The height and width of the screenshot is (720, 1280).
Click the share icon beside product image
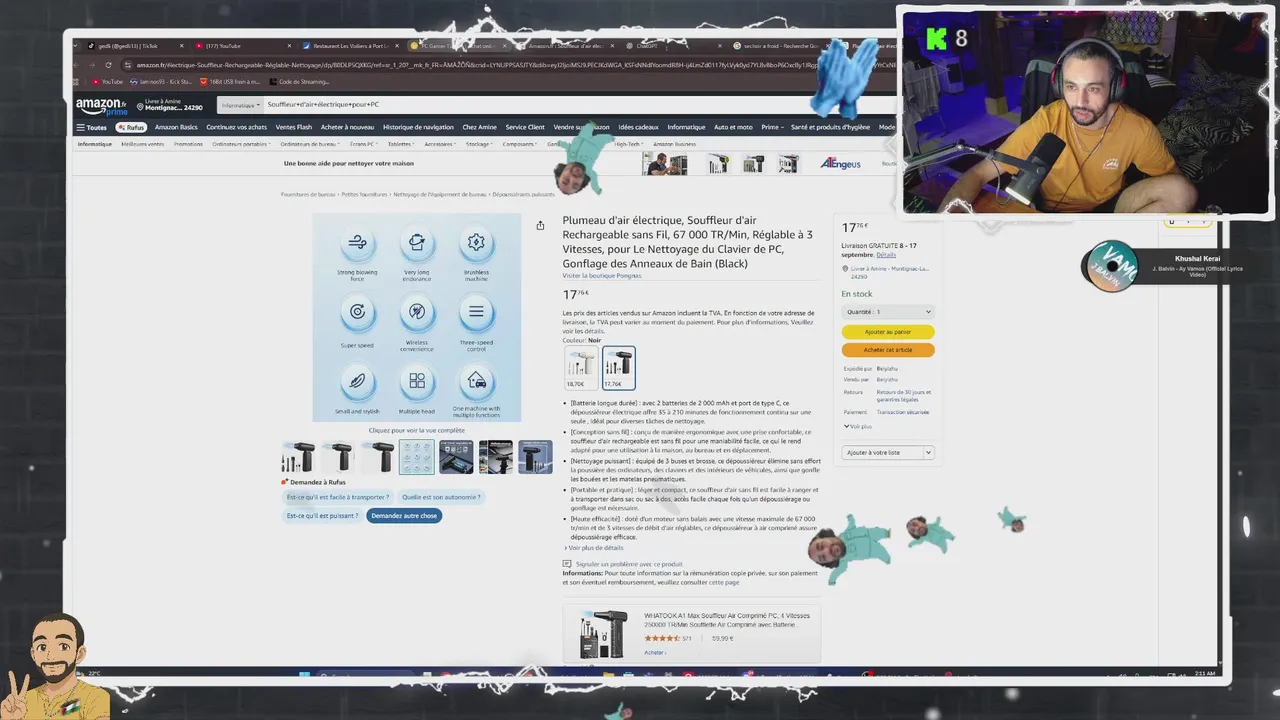pos(540,226)
